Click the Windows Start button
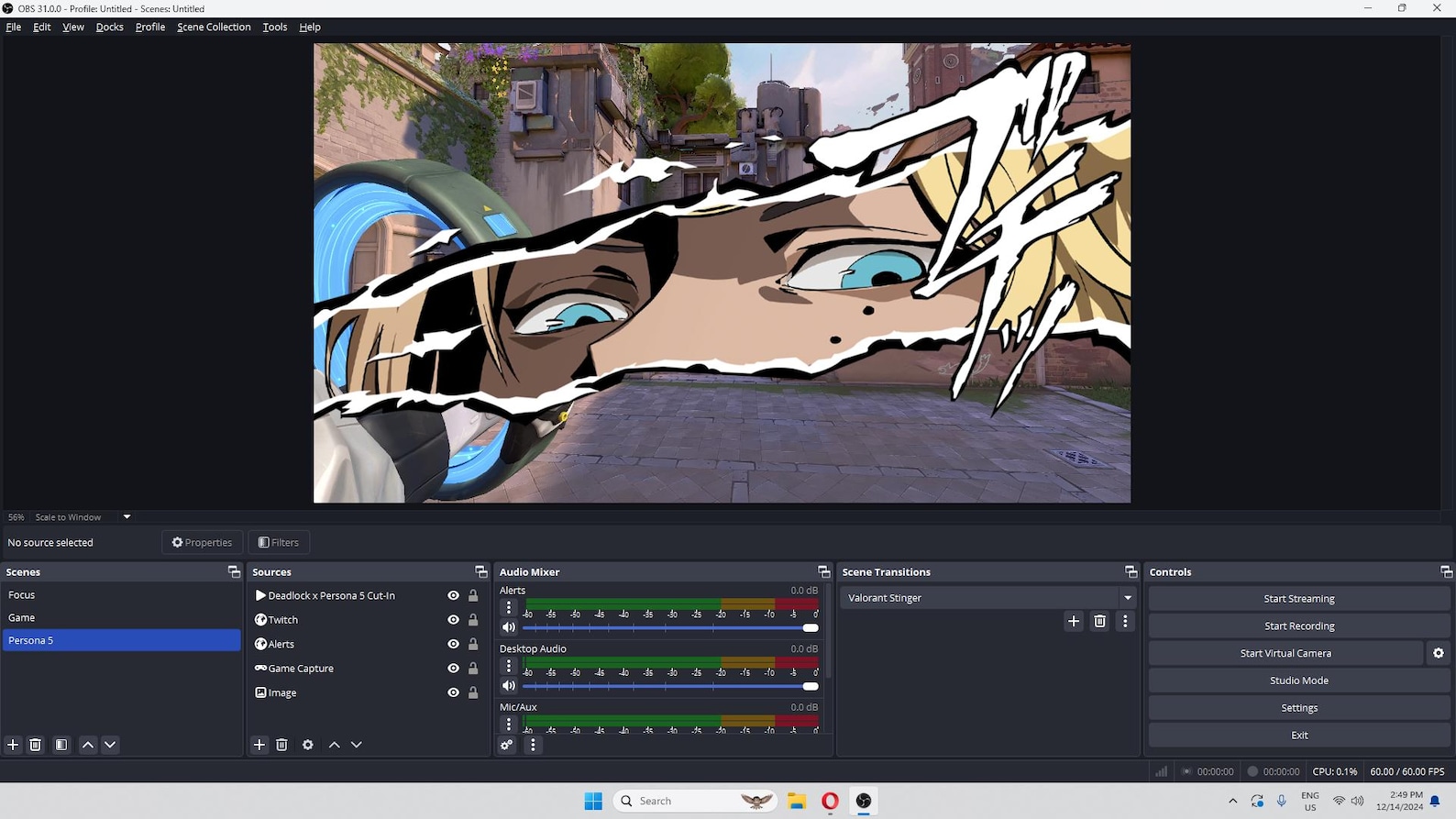Viewport: 1456px width, 819px height. 593,801
